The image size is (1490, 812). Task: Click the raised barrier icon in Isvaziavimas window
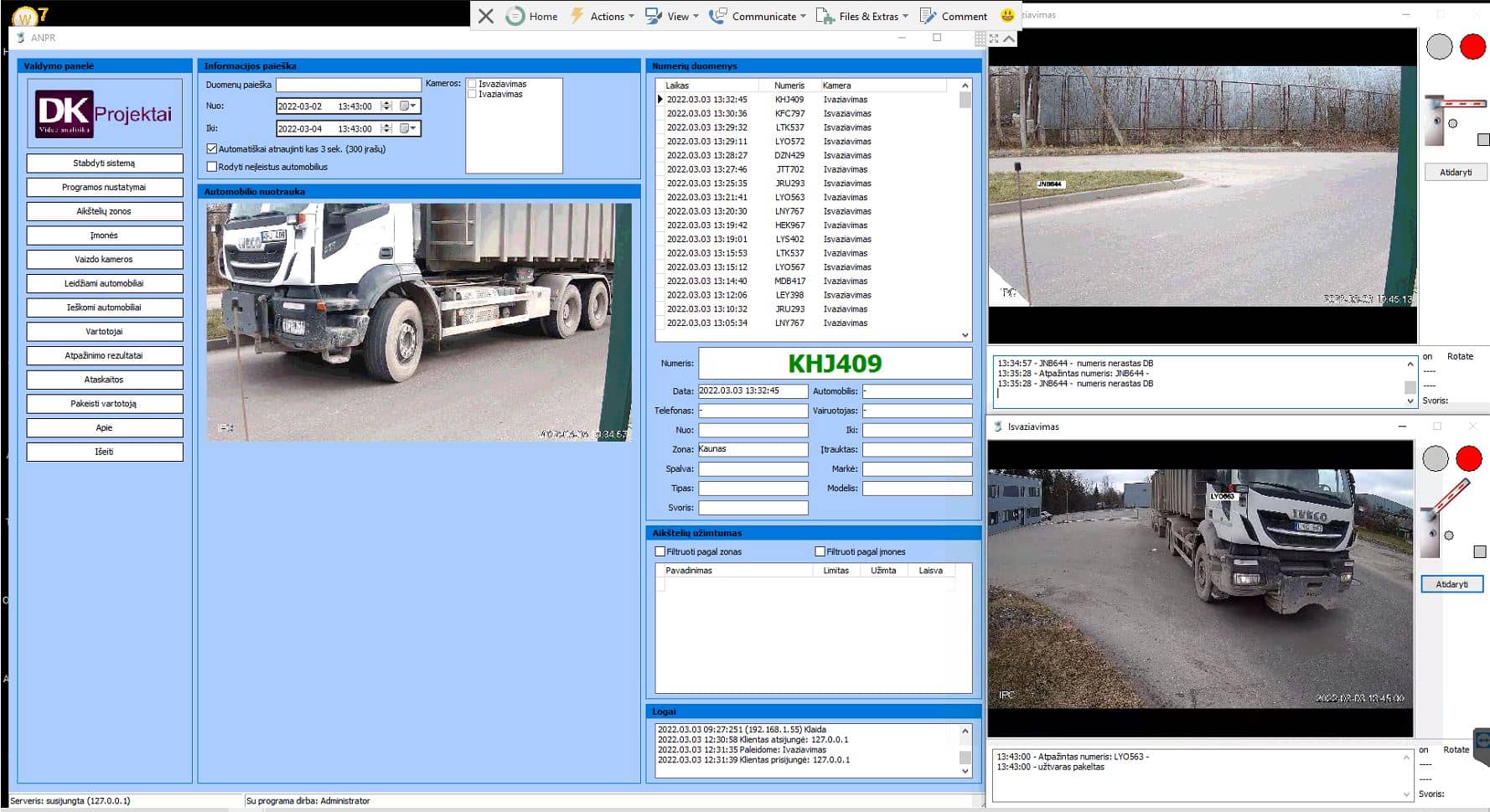tap(1445, 518)
